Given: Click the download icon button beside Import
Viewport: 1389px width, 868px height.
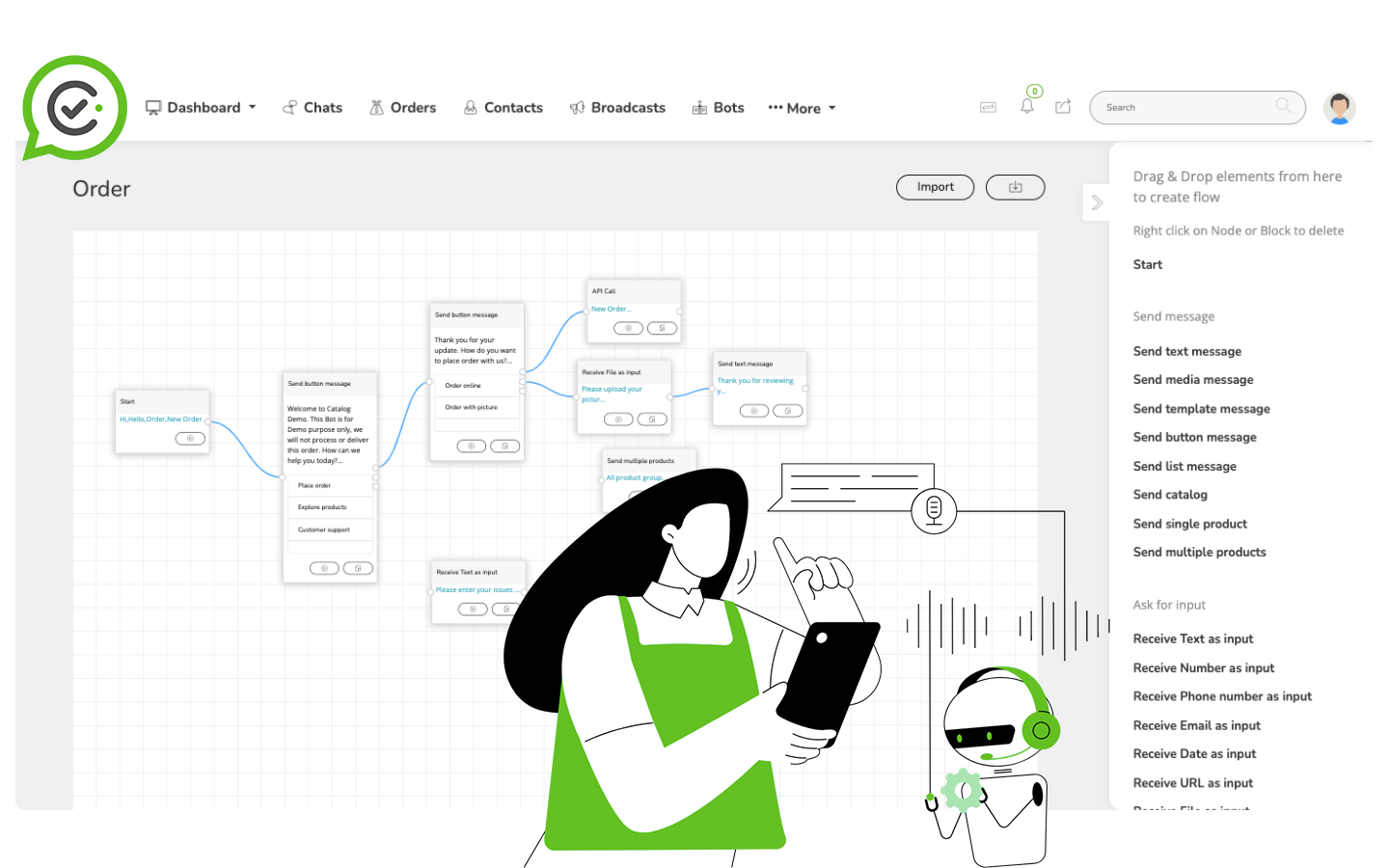Looking at the screenshot, I should click(1015, 187).
